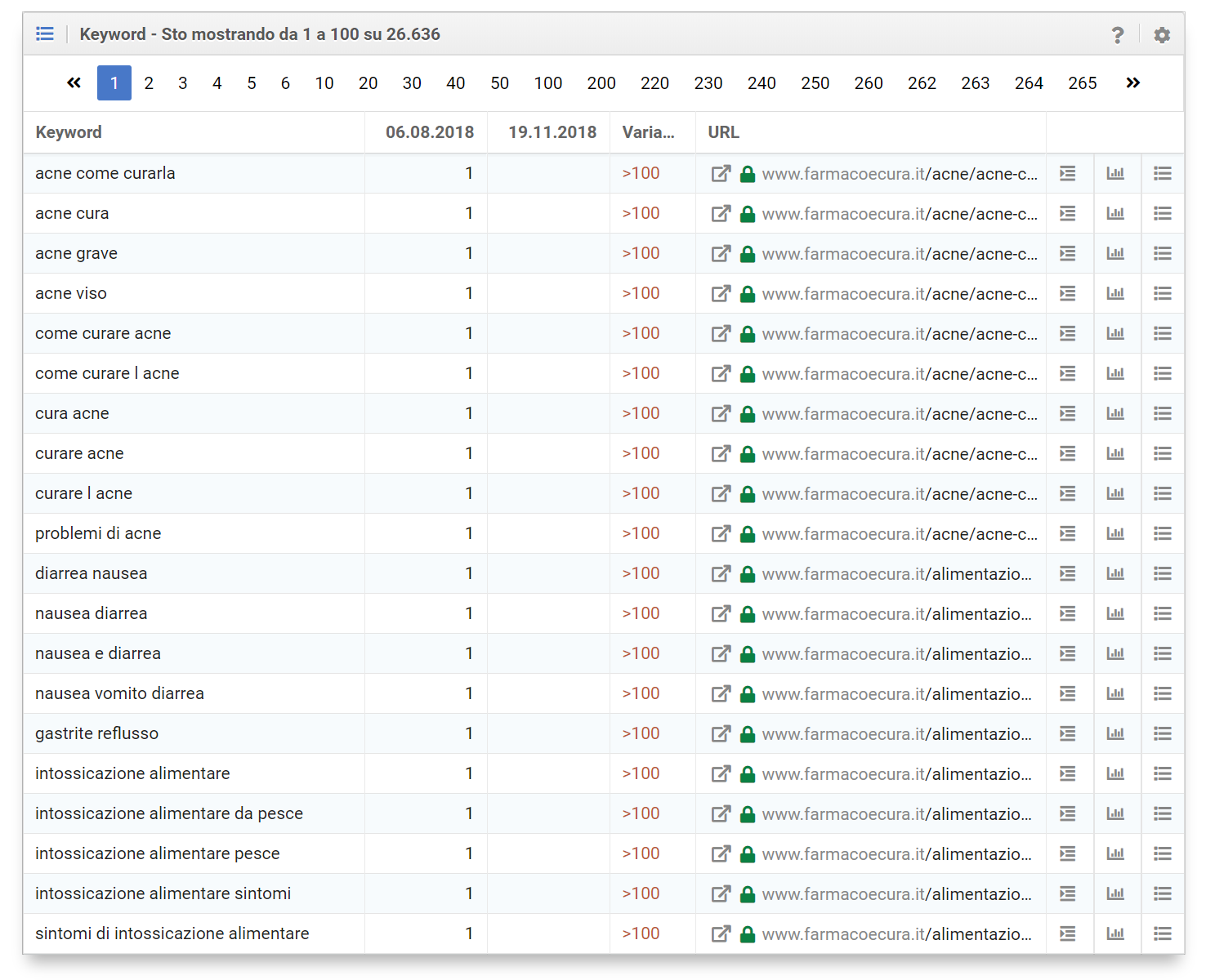Open URL link in 'intossicazione alimentare da pesce' row
Viewport: 1206px width, 980px height.
coord(896,814)
